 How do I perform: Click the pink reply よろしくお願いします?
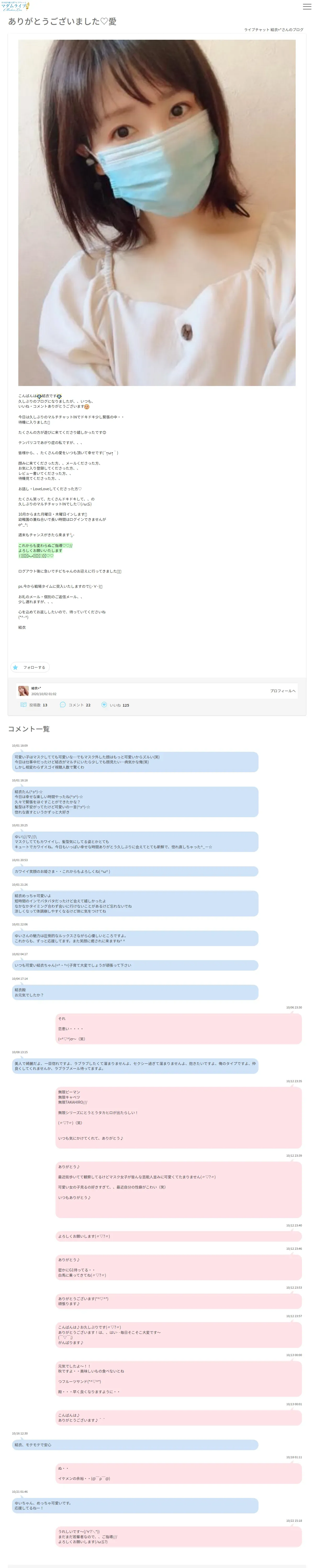[x=179, y=1236]
